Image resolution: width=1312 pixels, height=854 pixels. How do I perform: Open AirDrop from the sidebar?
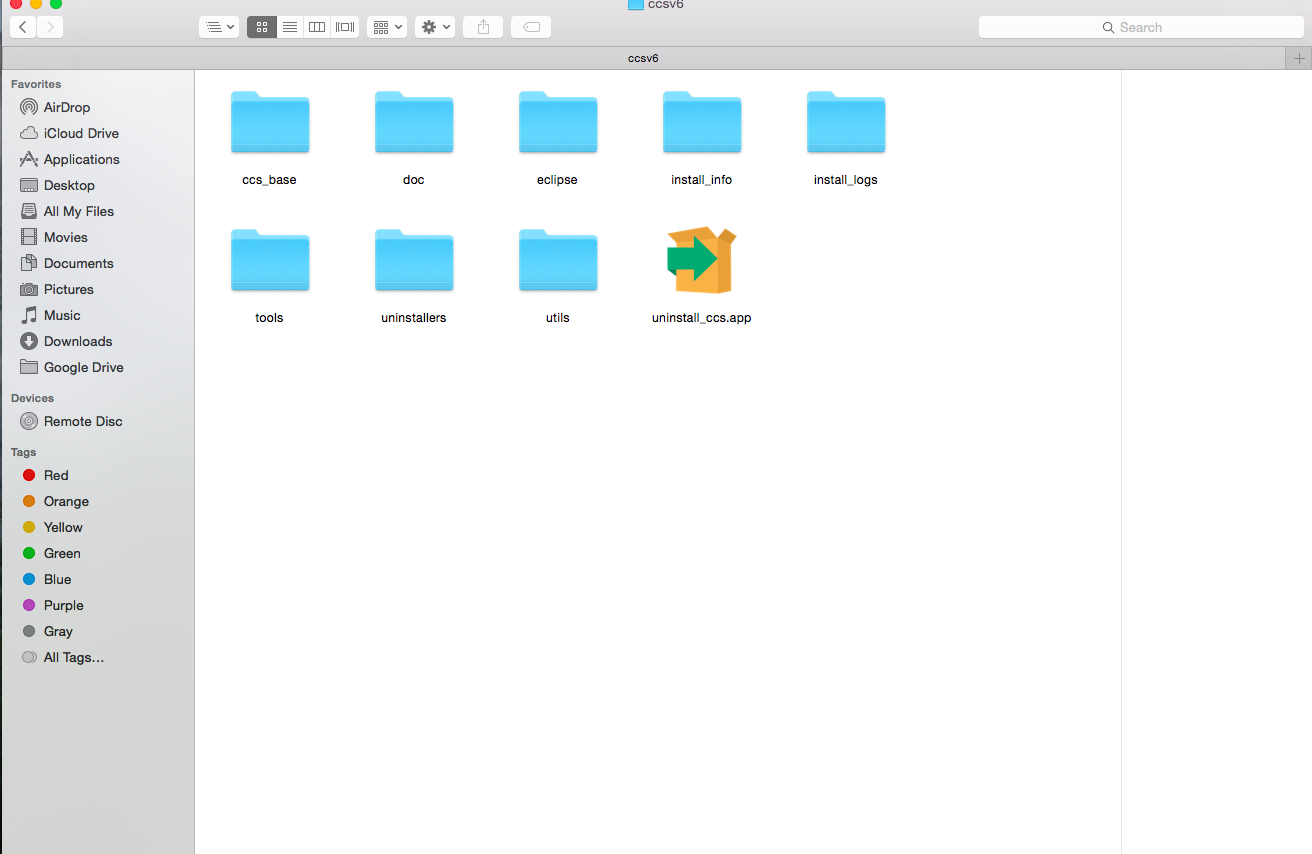(x=68, y=107)
